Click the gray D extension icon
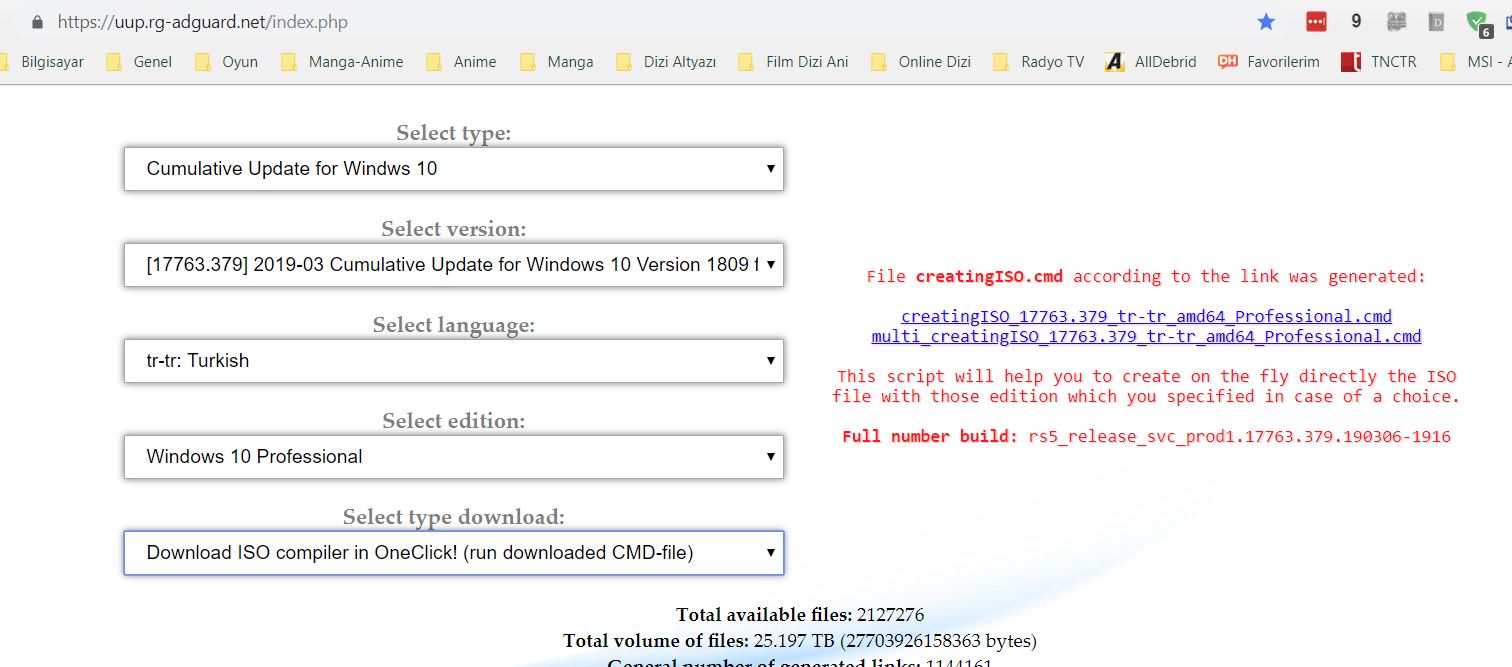The height and width of the screenshot is (667, 1512). pyautogui.click(x=1436, y=21)
